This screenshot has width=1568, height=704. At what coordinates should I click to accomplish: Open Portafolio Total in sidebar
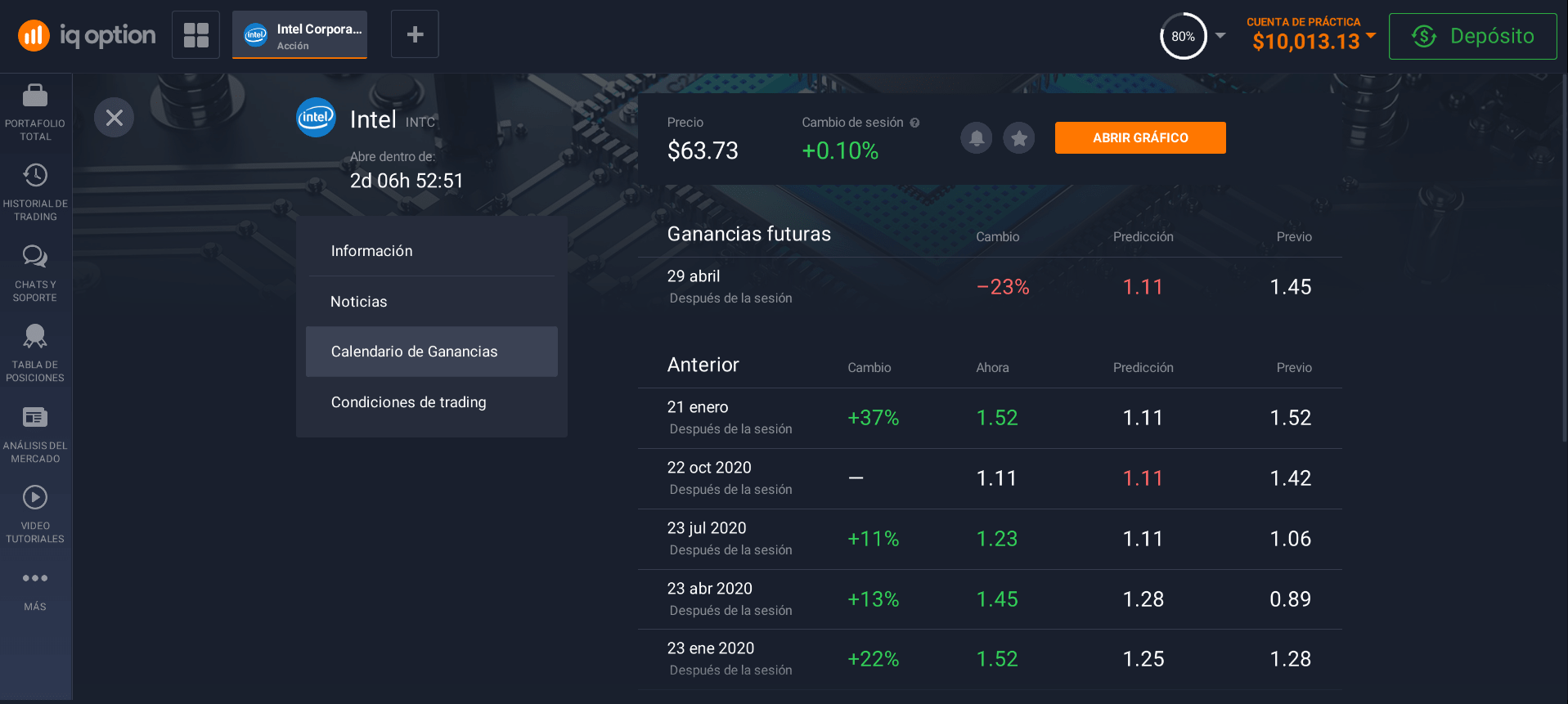pyautogui.click(x=35, y=113)
